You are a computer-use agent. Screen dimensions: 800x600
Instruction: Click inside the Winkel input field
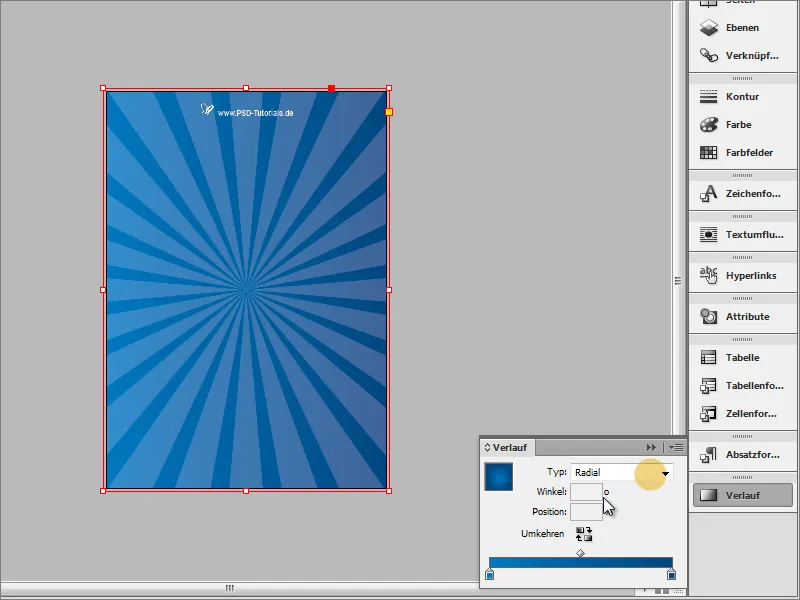click(x=585, y=489)
